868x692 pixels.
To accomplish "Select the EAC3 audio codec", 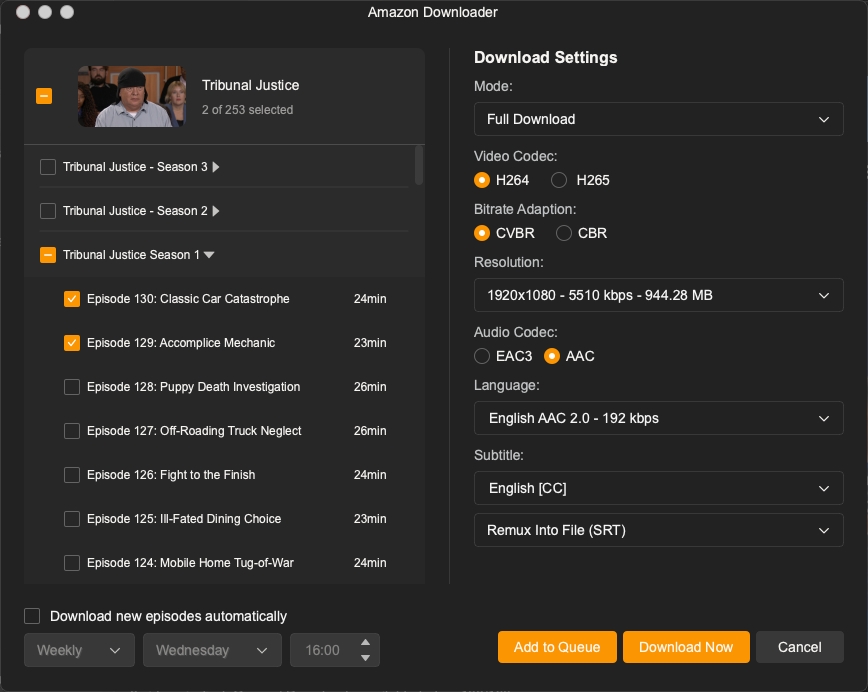I will (482, 356).
